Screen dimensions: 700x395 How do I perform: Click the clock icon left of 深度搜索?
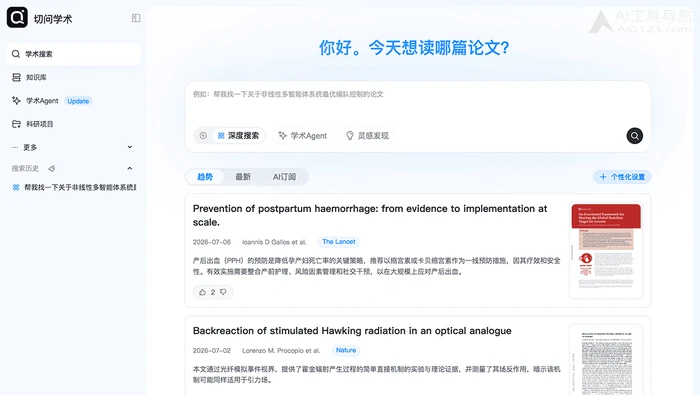pos(203,136)
